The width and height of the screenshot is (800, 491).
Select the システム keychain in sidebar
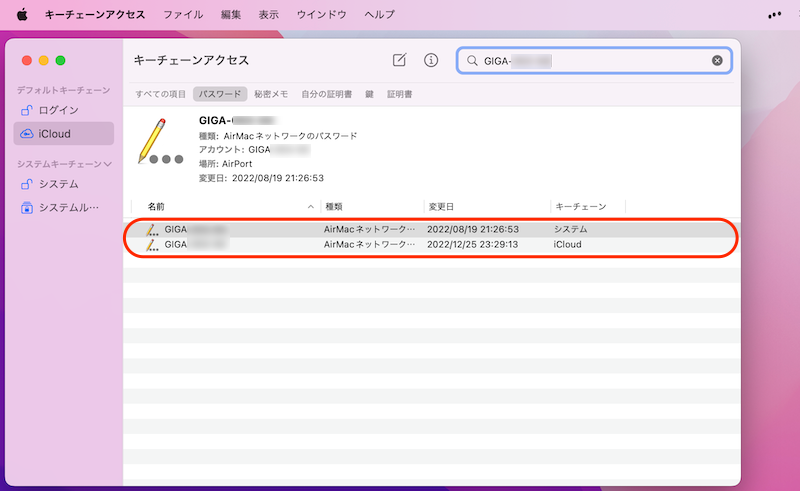[58, 184]
